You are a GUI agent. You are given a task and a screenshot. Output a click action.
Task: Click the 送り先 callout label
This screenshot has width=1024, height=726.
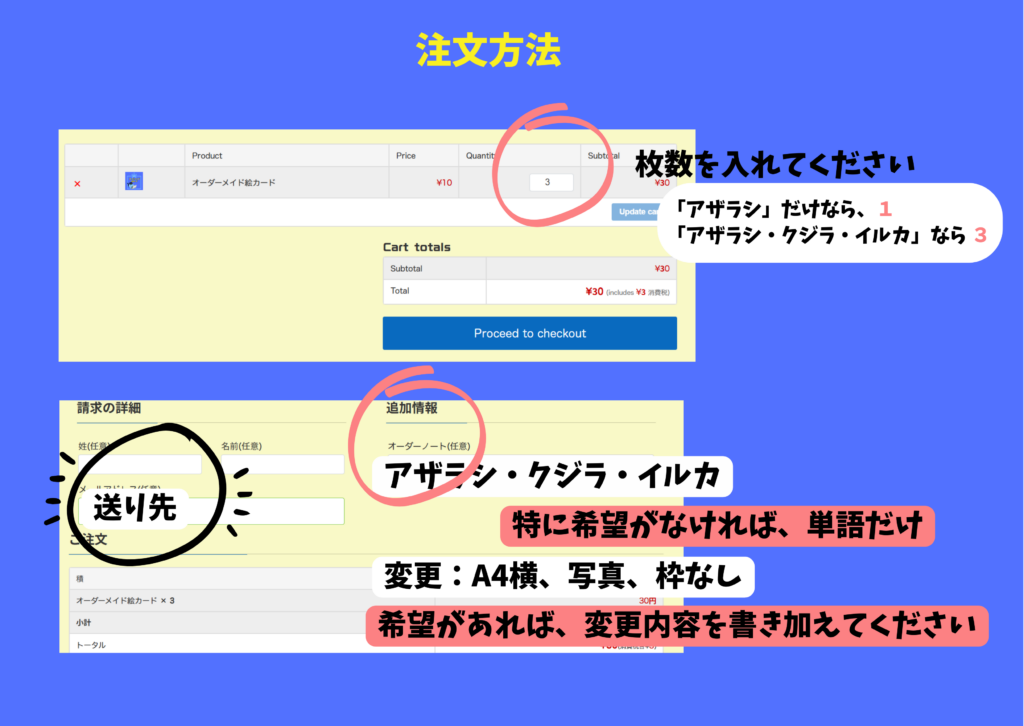point(134,508)
